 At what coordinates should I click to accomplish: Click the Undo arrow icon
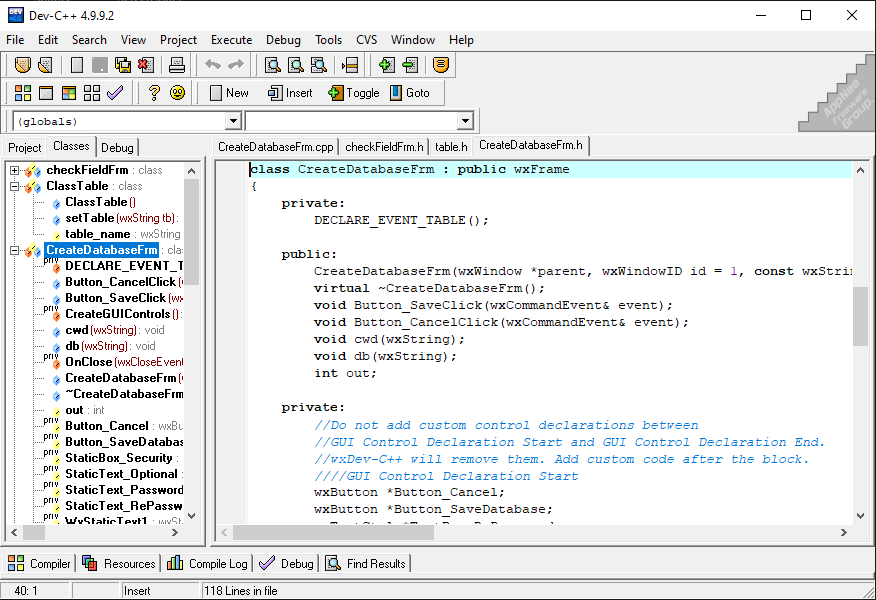click(213, 65)
